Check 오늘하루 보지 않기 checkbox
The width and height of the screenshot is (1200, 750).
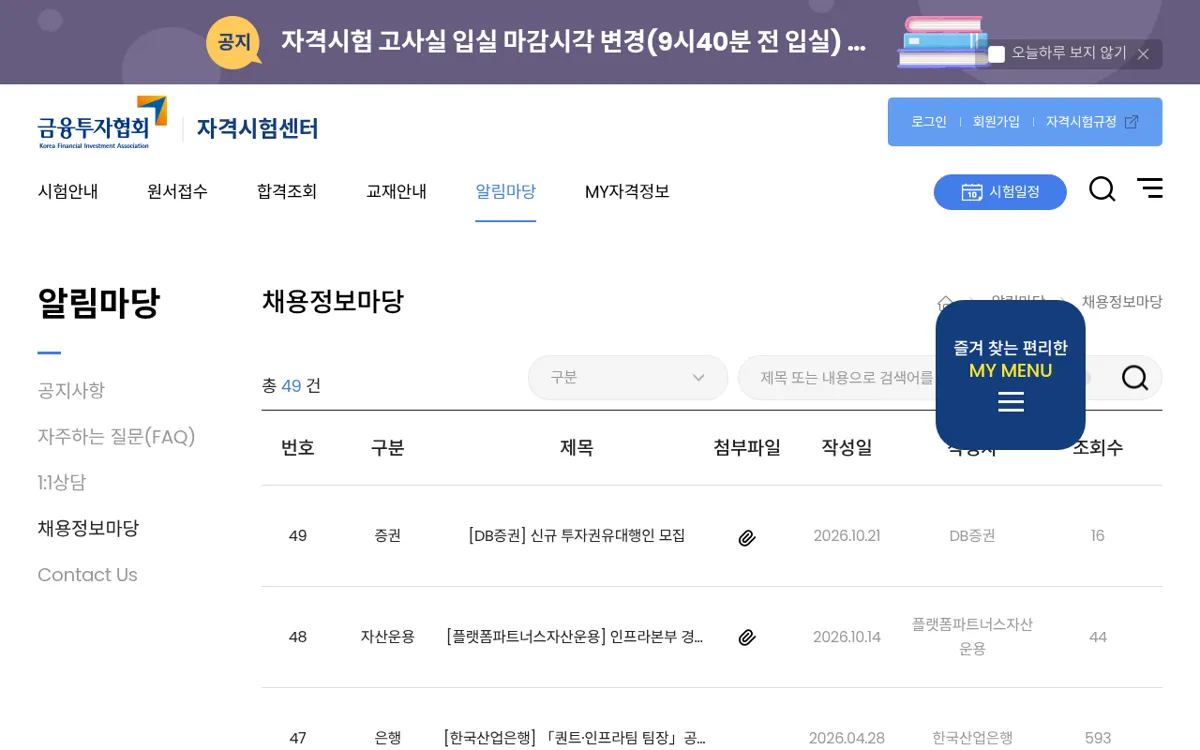click(x=997, y=54)
